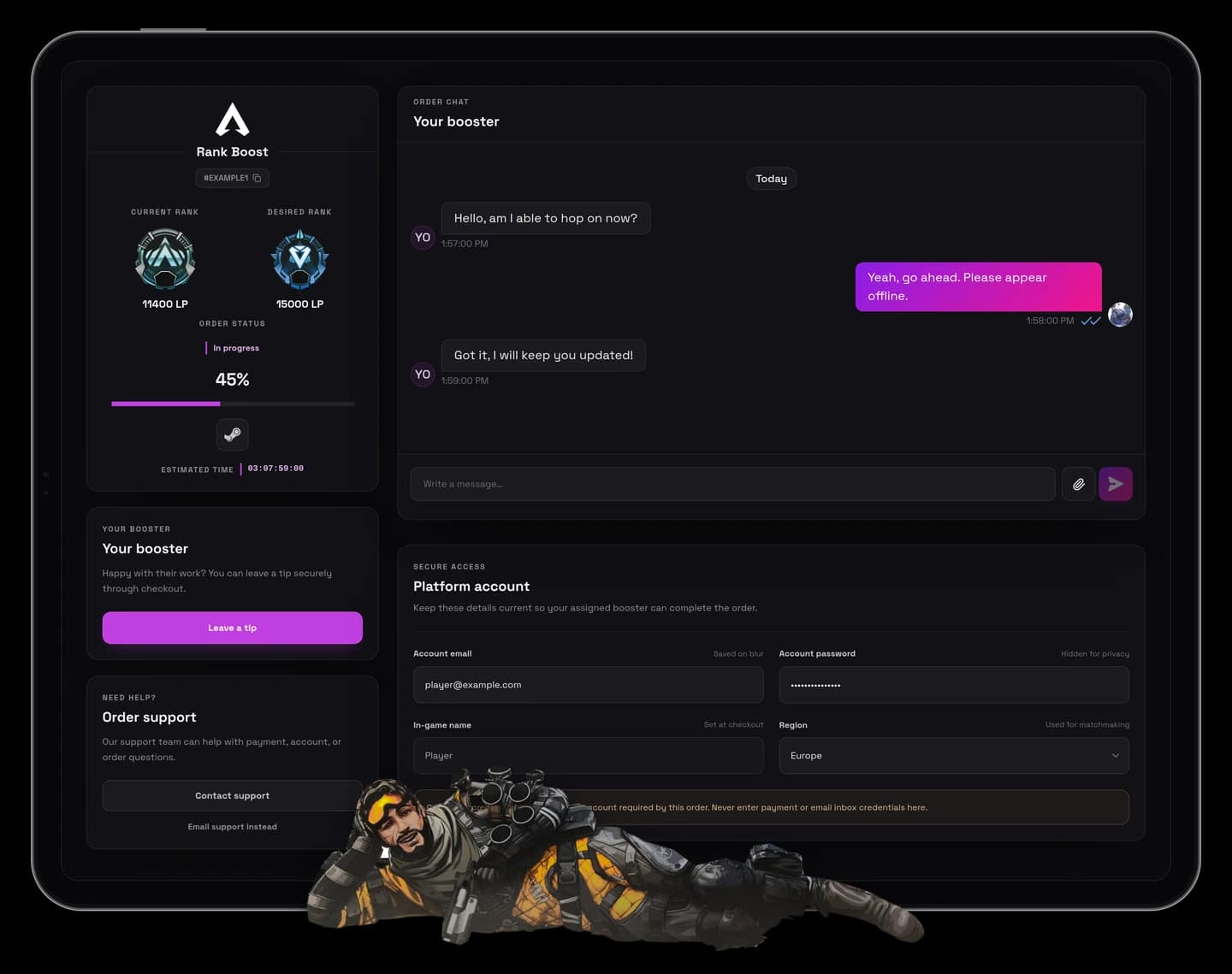Click the 1:59:00 PM timestamp
This screenshot has width=1232, height=974.
(465, 381)
